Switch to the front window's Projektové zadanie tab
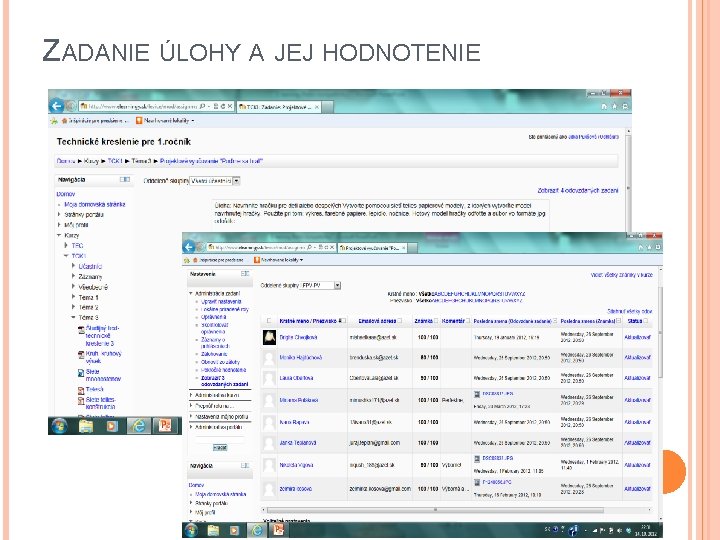 (372, 248)
